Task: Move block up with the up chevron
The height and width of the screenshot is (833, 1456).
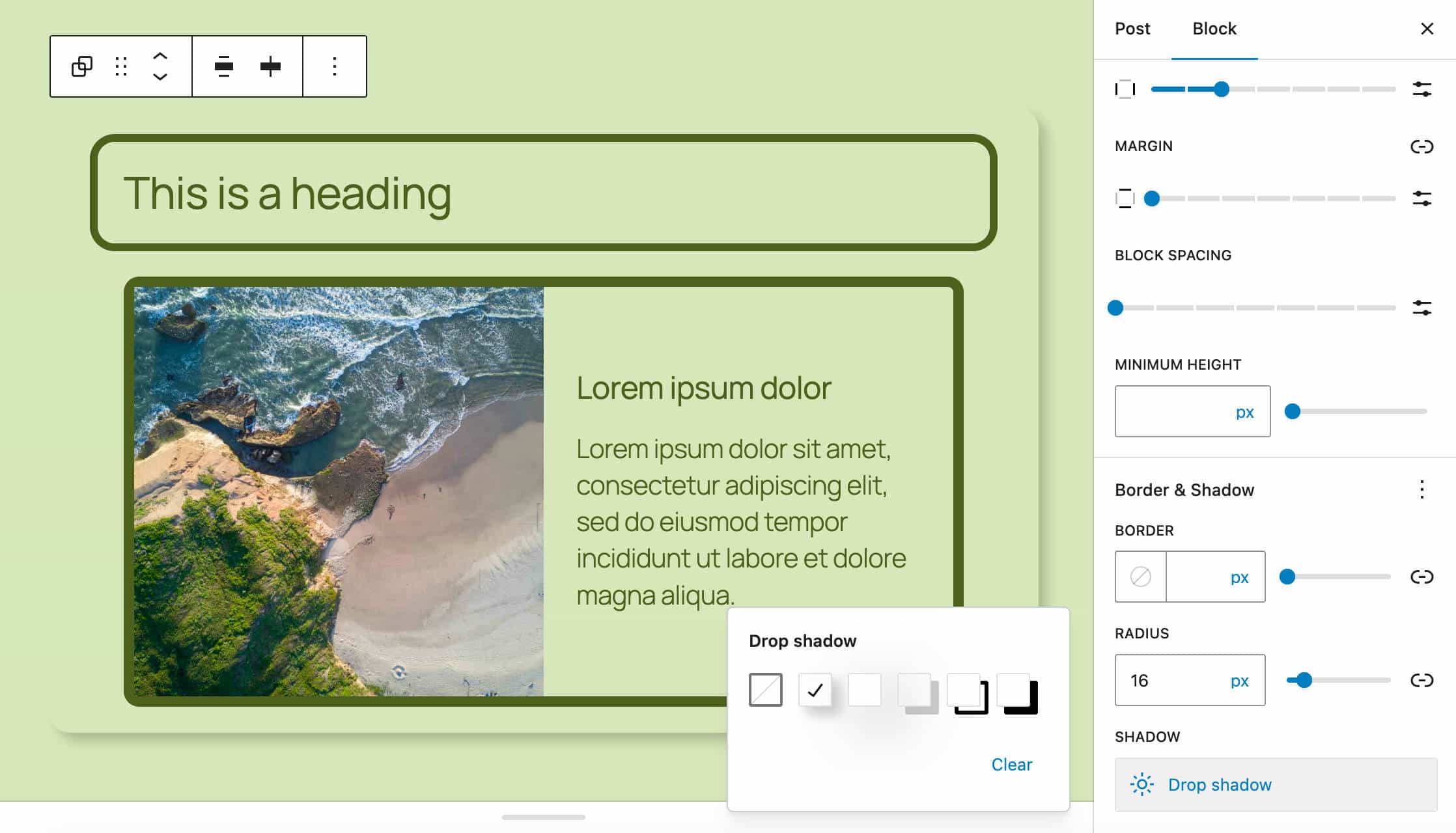Action: (160, 57)
